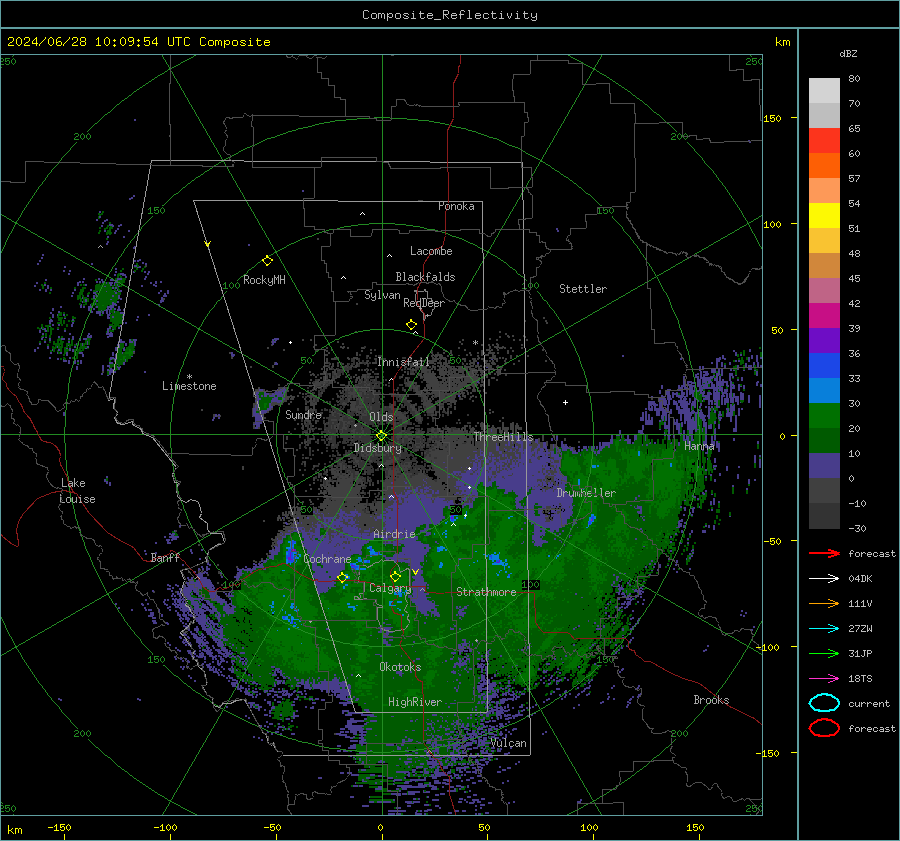Click the 10 dBZ slate-blue swatch
900x841 pixels.
click(x=824, y=466)
